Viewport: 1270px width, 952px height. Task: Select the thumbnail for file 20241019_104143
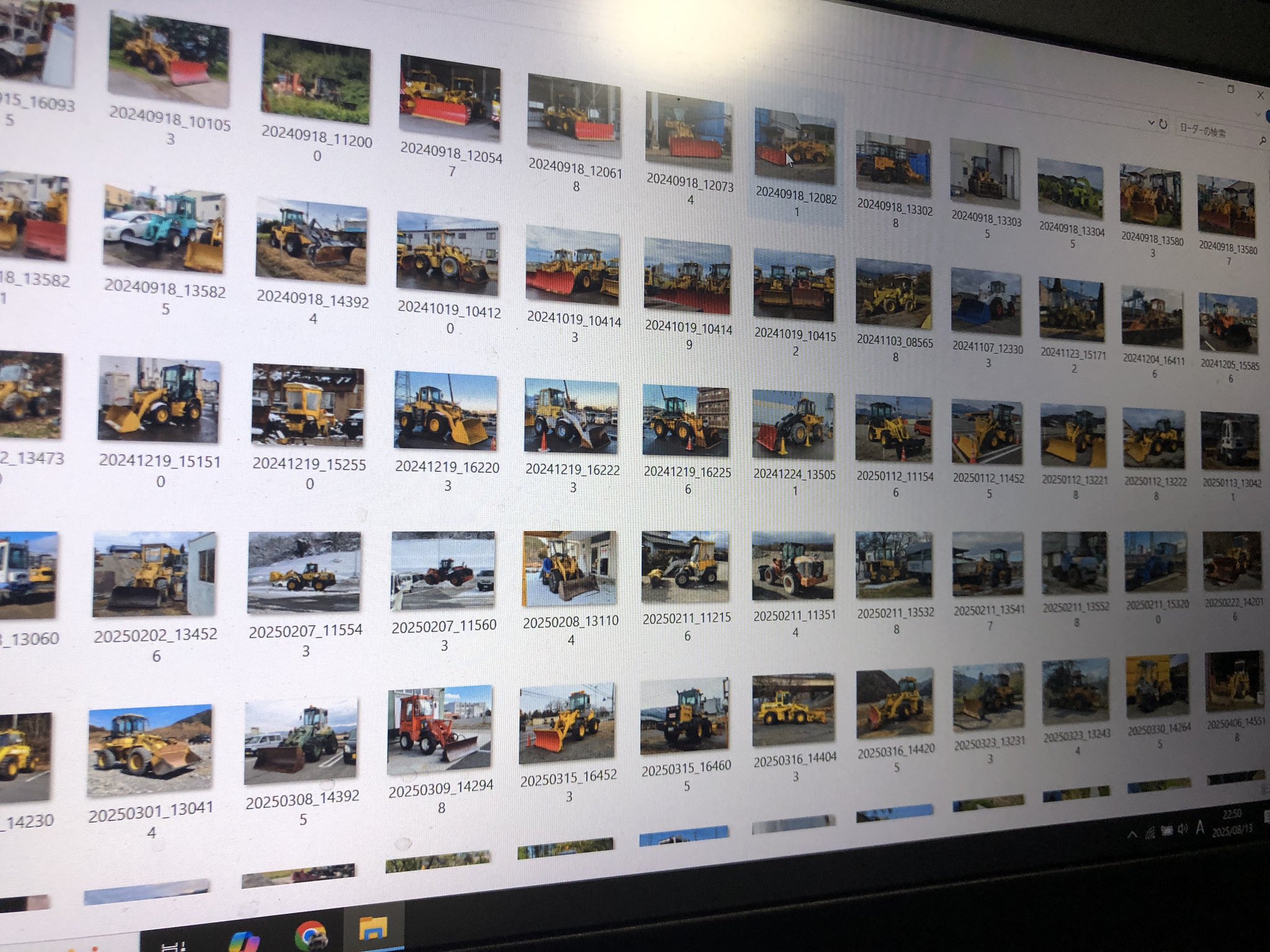point(572,267)
